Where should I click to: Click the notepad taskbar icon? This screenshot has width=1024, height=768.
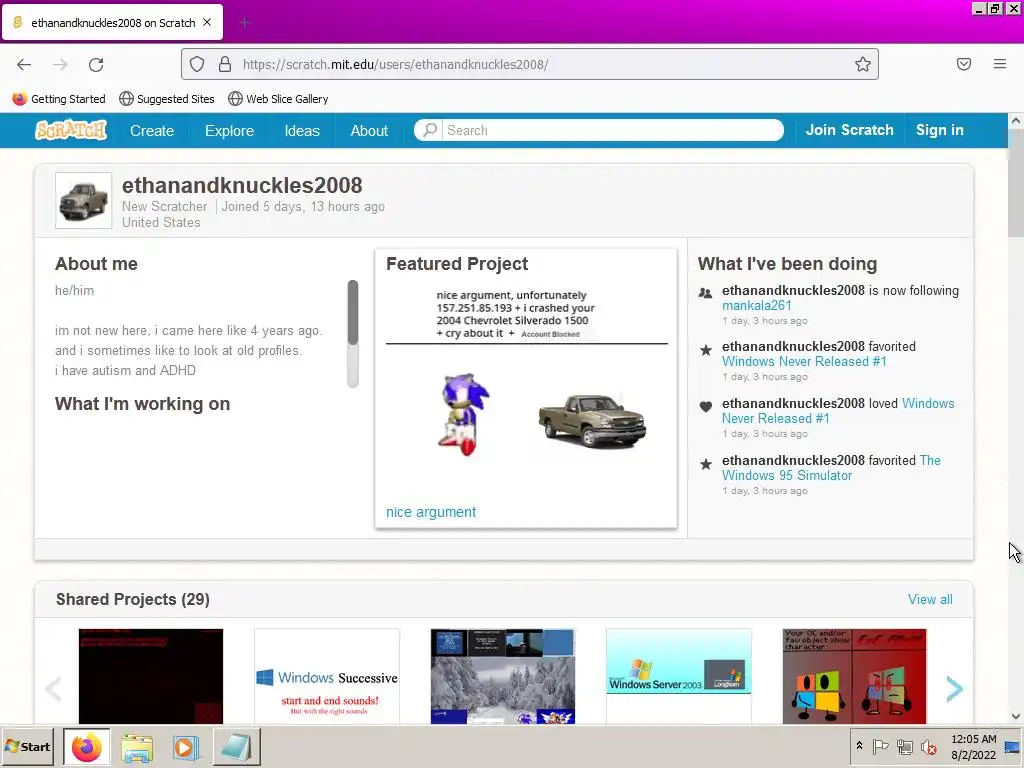tap(236, 747)
